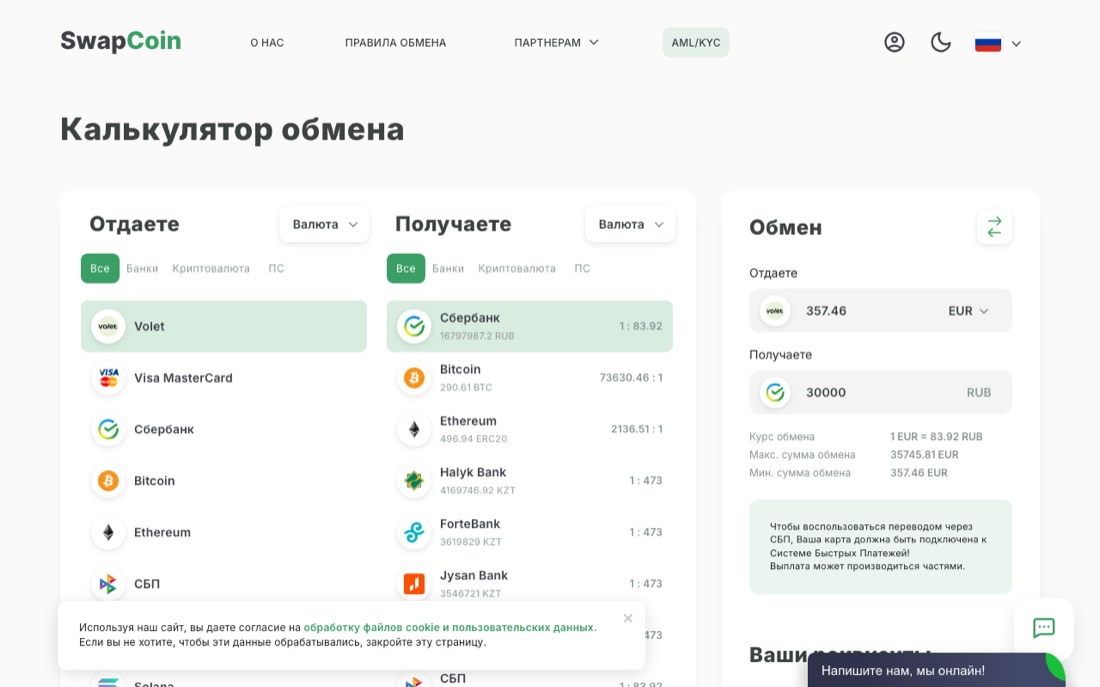Screen dimensions: 1100x687
Task: Select ПС tab in Отдаете column
Action: (x=276, y=268)
